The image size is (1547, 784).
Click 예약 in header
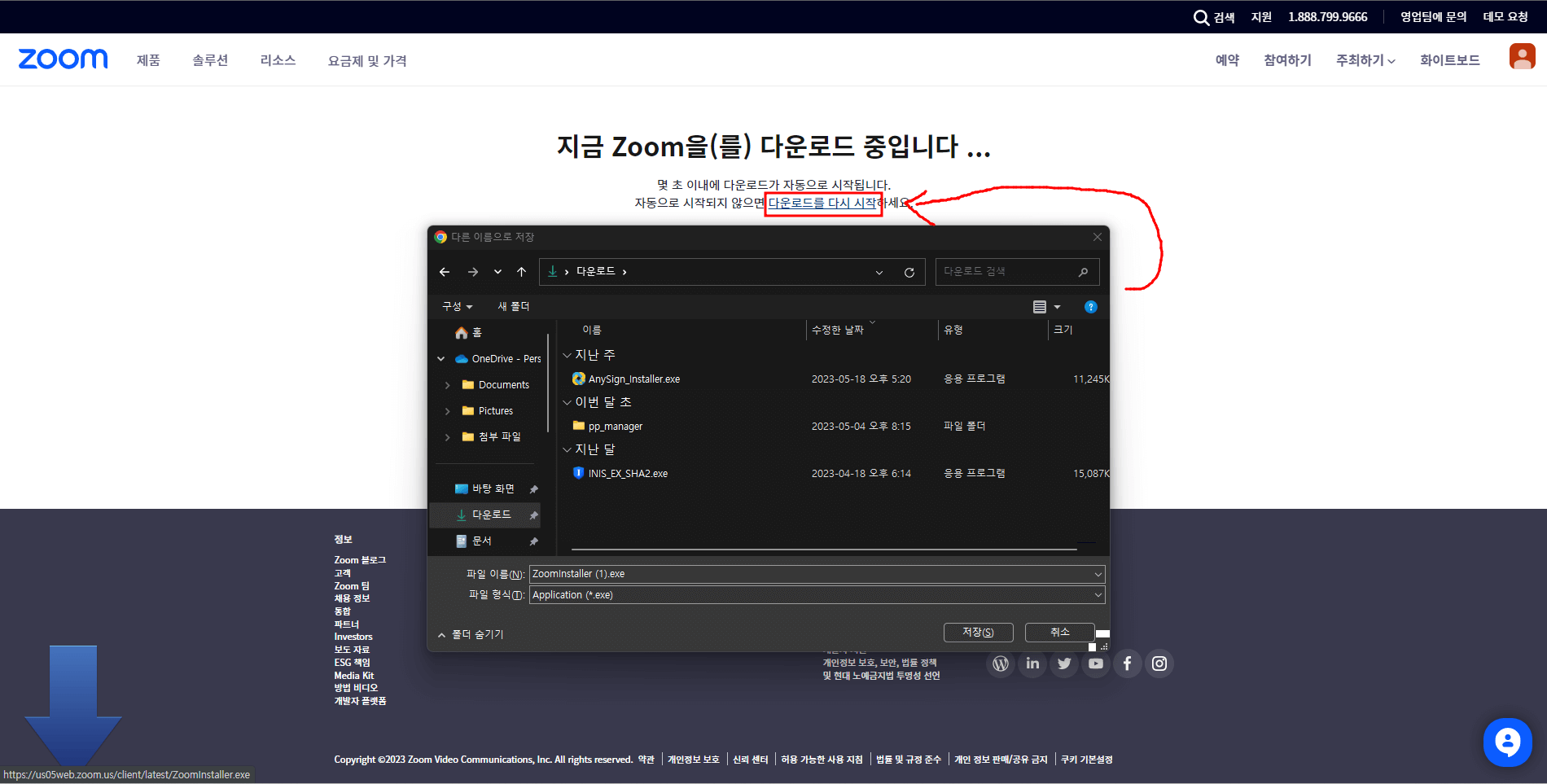click(x=1227, y=60)
